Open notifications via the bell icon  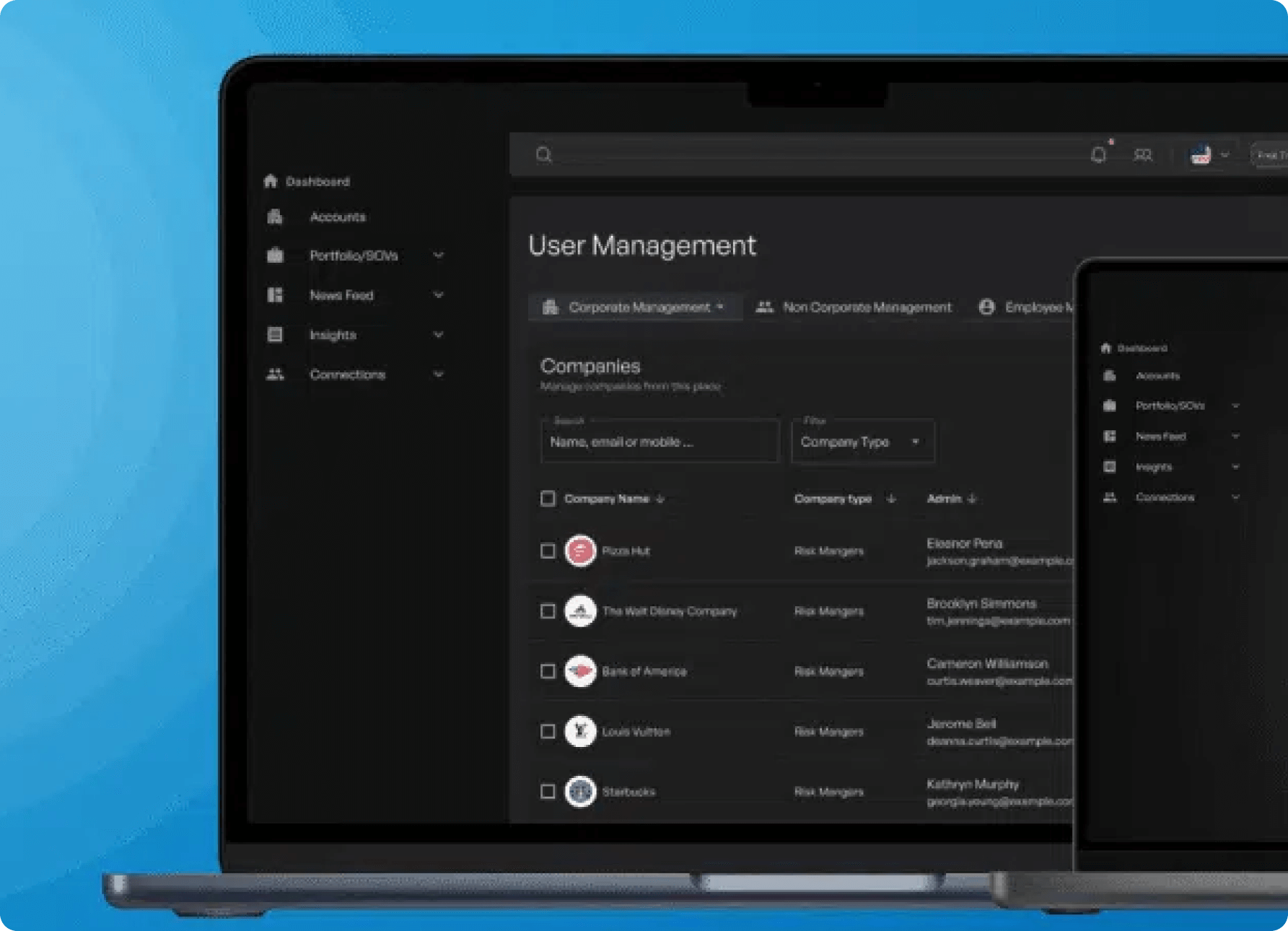click(1098, 154)
